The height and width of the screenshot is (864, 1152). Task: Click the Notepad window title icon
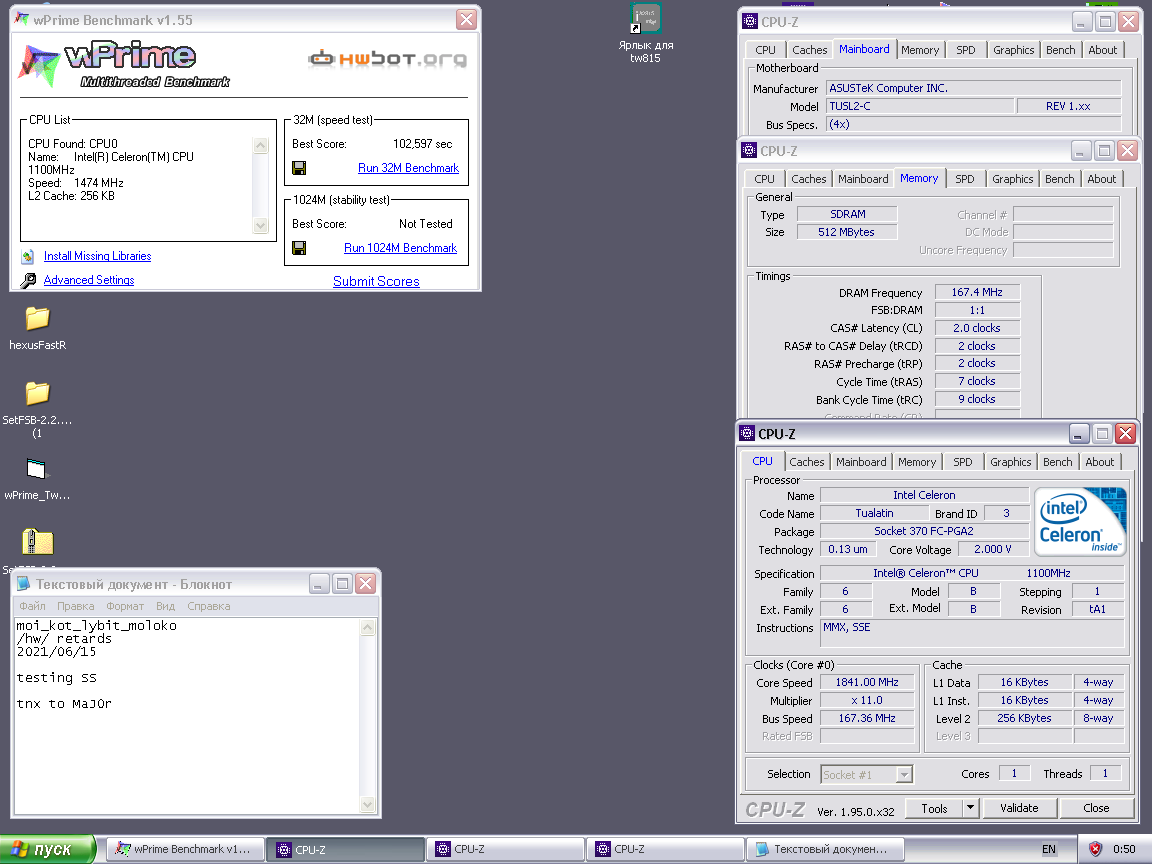coord(24,584)
